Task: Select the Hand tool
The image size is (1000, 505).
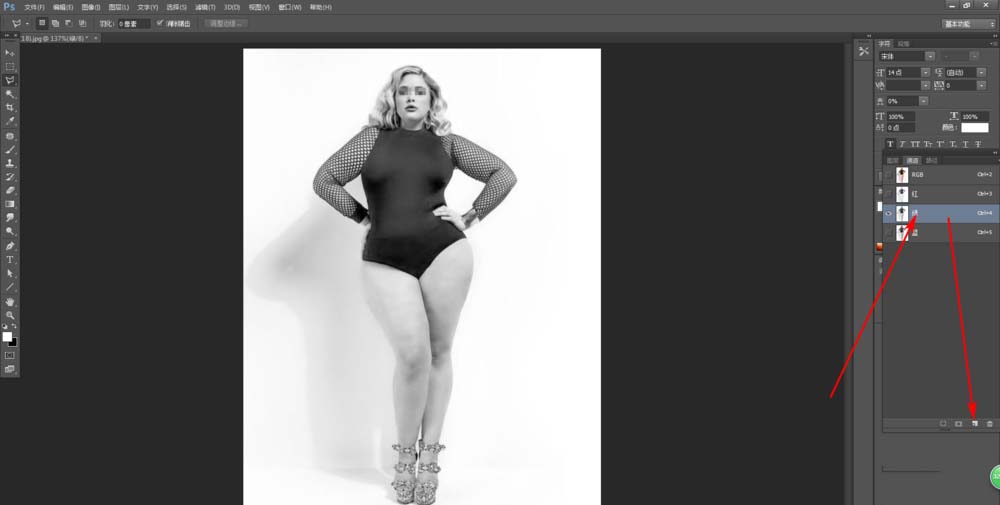Action: point(10,302)
